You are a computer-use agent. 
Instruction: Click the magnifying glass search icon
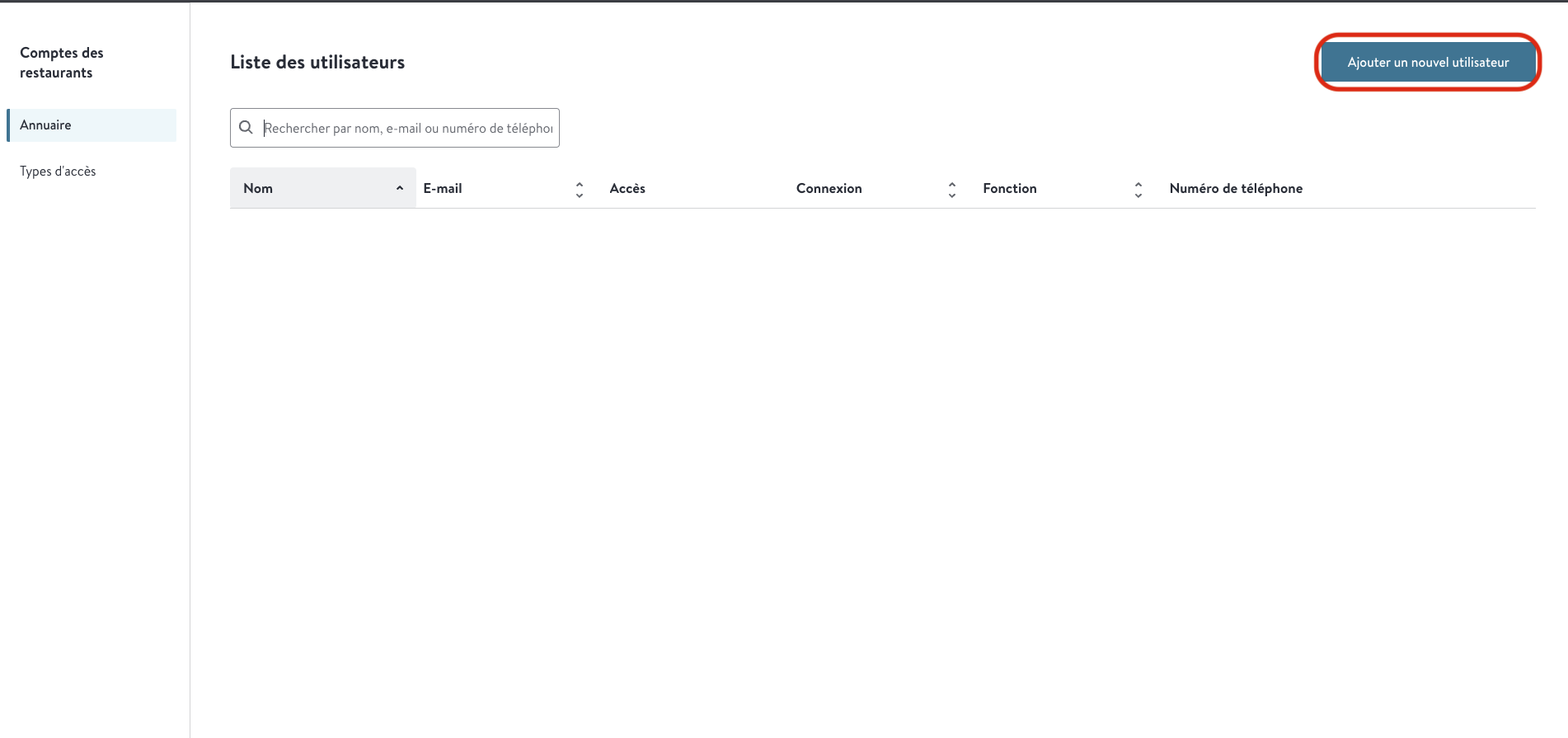tap(246, 128)
